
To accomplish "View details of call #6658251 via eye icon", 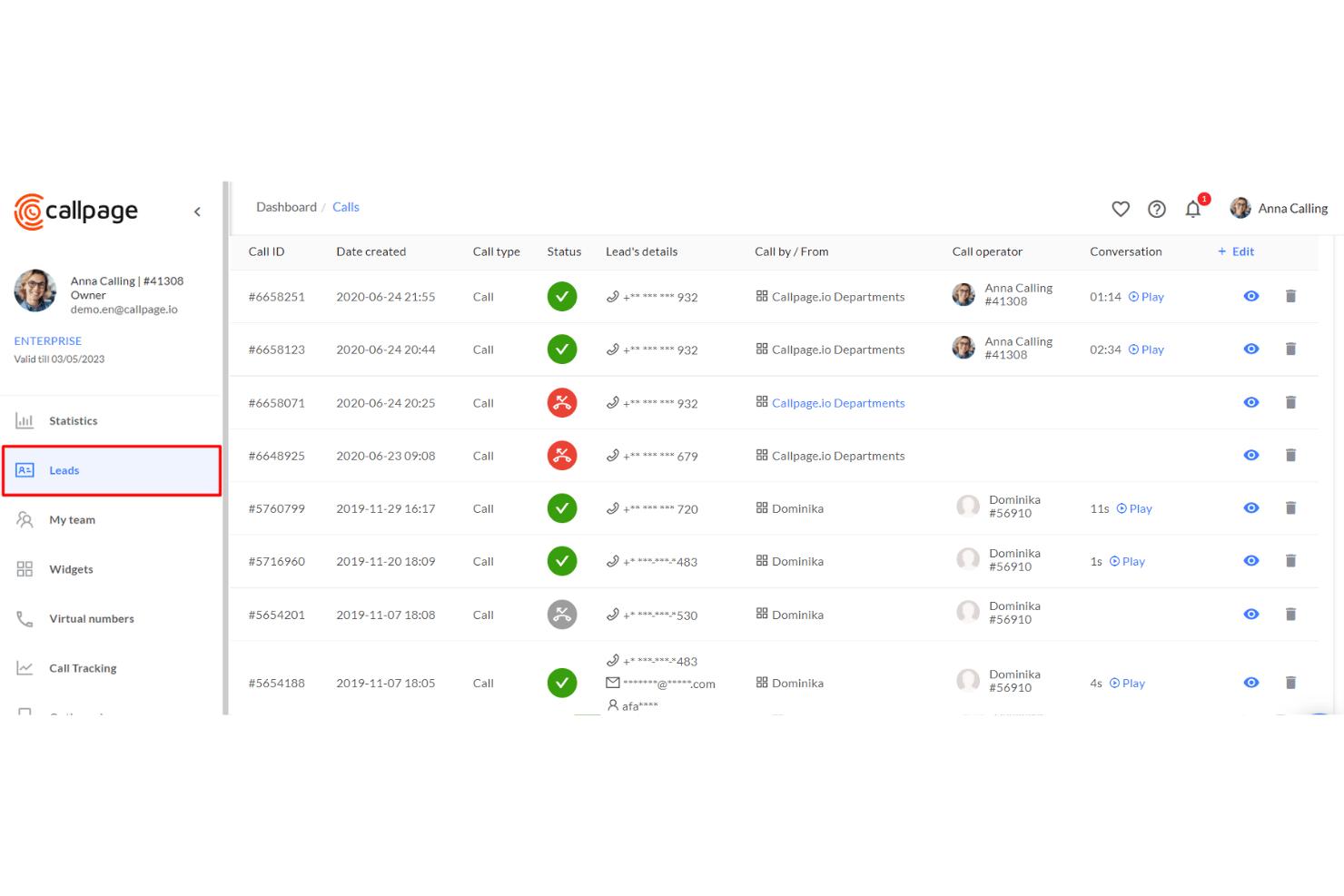I will 1251,296.
